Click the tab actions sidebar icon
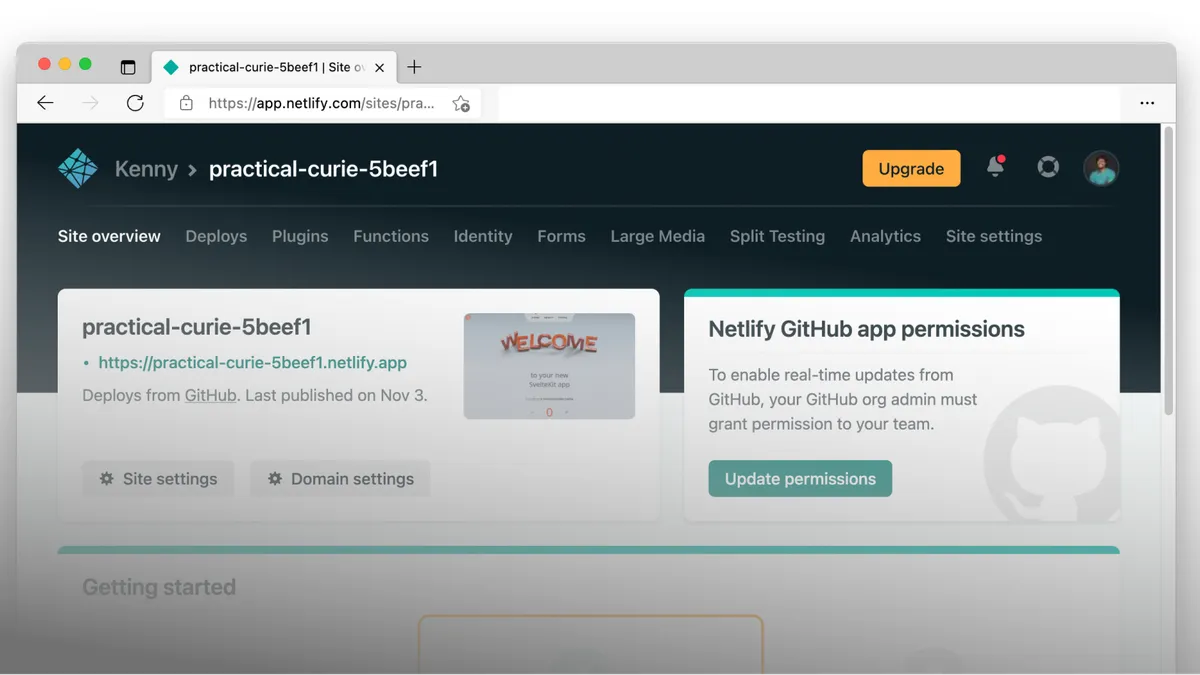 [x=128, y=67]
